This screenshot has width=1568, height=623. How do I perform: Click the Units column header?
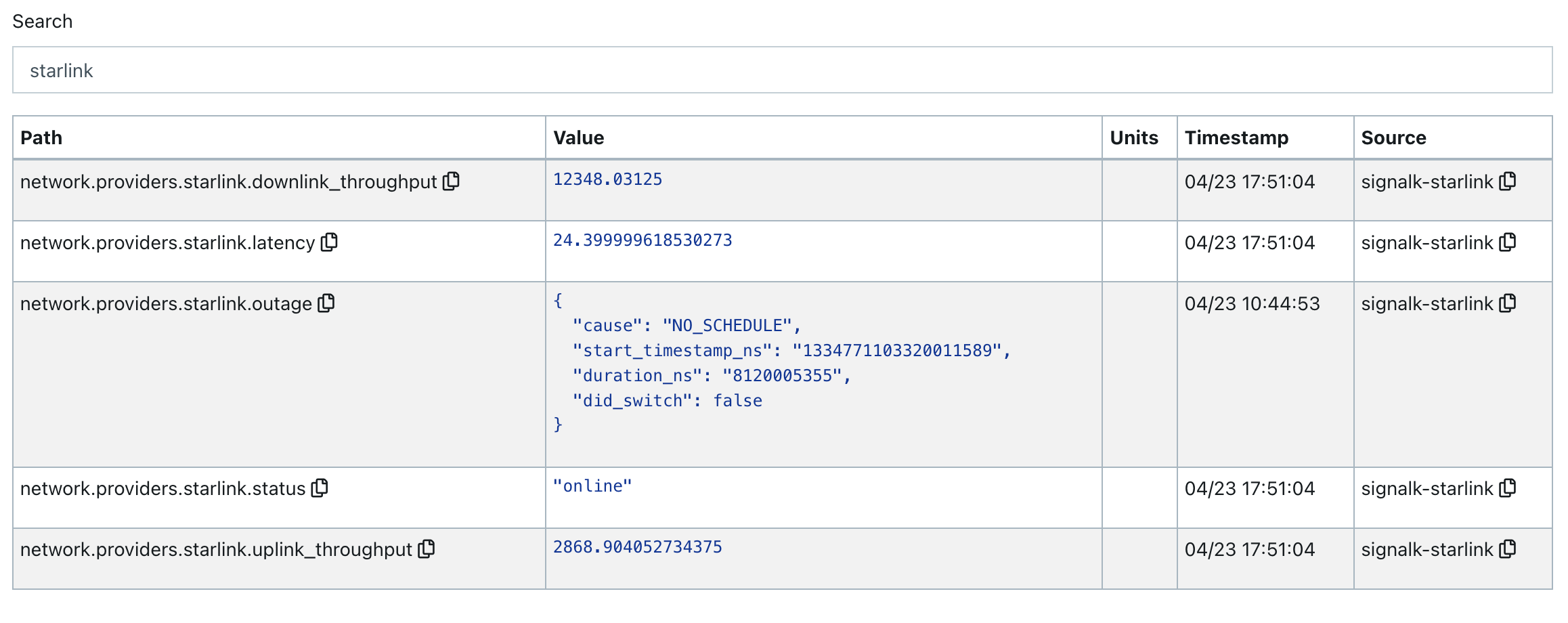point(1134,138)
